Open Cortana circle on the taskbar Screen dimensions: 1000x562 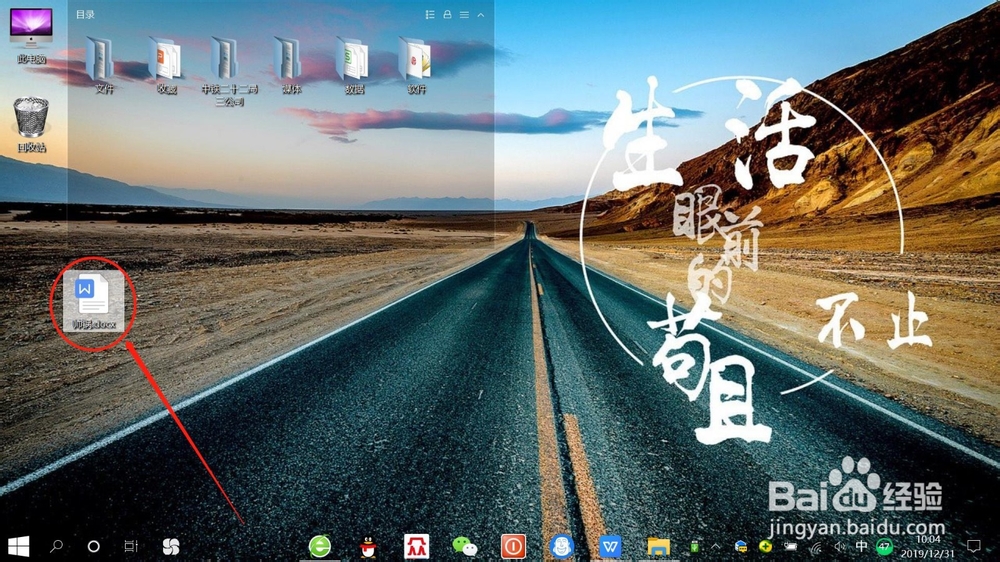(x=93, y=546)
